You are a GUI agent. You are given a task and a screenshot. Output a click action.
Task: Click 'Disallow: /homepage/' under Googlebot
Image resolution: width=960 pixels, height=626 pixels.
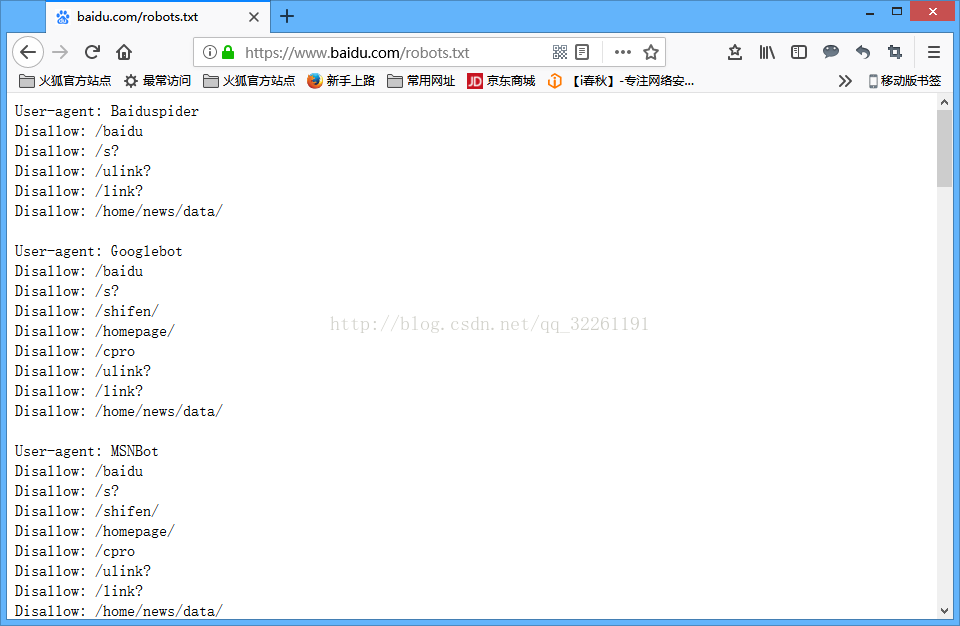point(95,331)
